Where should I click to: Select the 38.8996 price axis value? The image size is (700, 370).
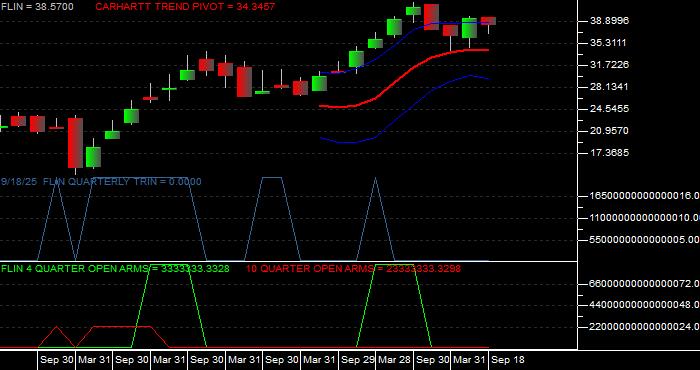pos(609,21)
